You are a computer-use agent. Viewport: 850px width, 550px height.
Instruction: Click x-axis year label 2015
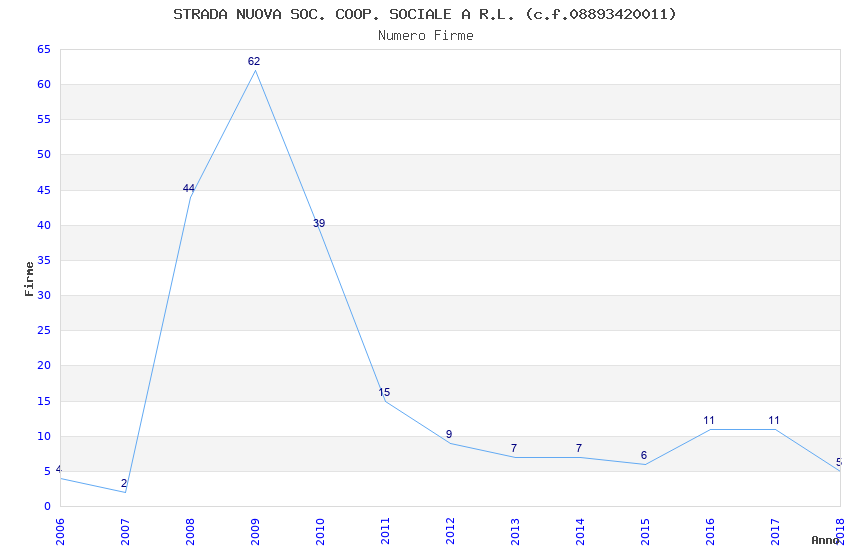tap(645, 532)
